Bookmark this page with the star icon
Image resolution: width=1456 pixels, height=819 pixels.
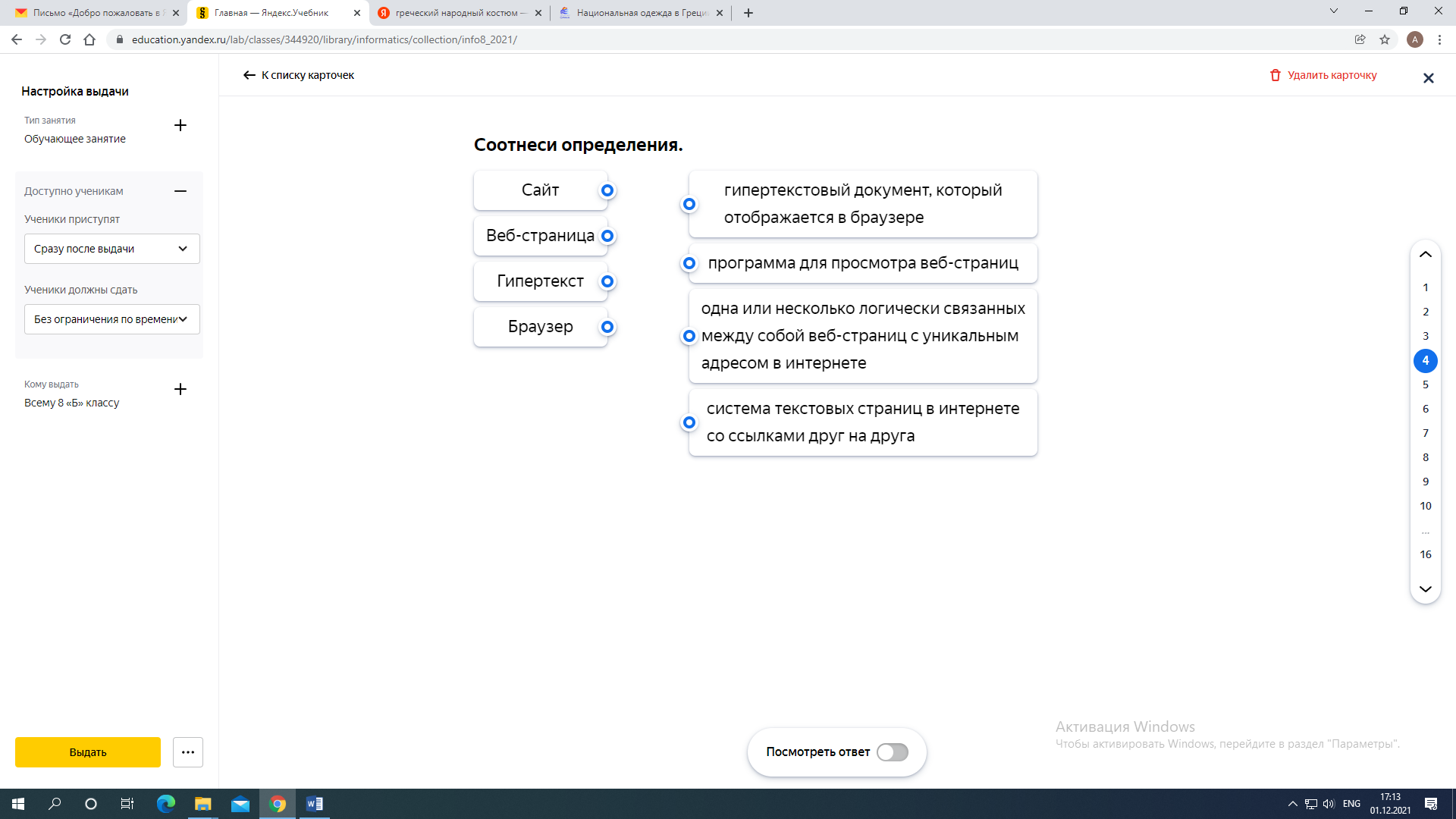1385,39
